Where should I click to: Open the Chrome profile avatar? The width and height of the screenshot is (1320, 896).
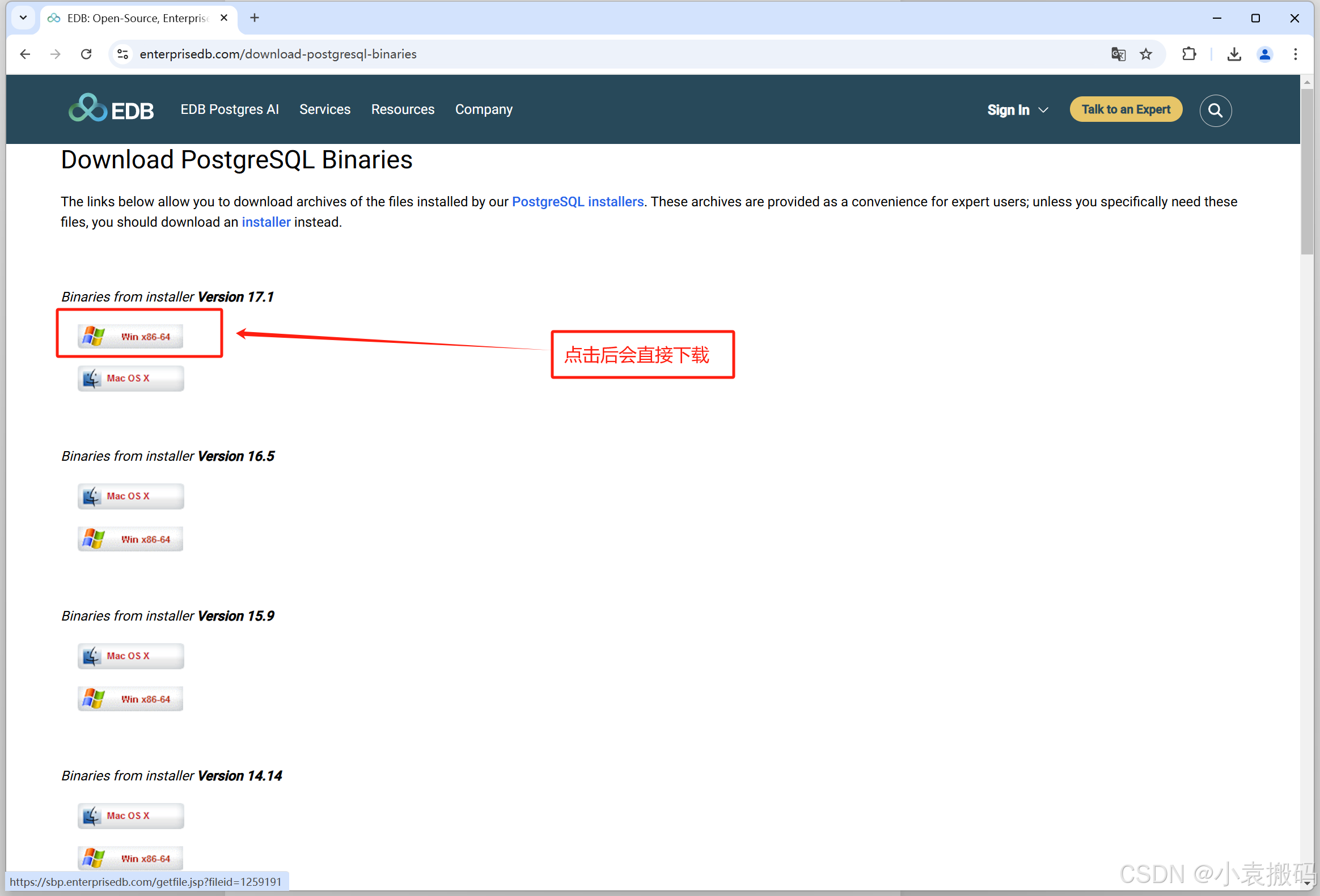(1264, 54)
